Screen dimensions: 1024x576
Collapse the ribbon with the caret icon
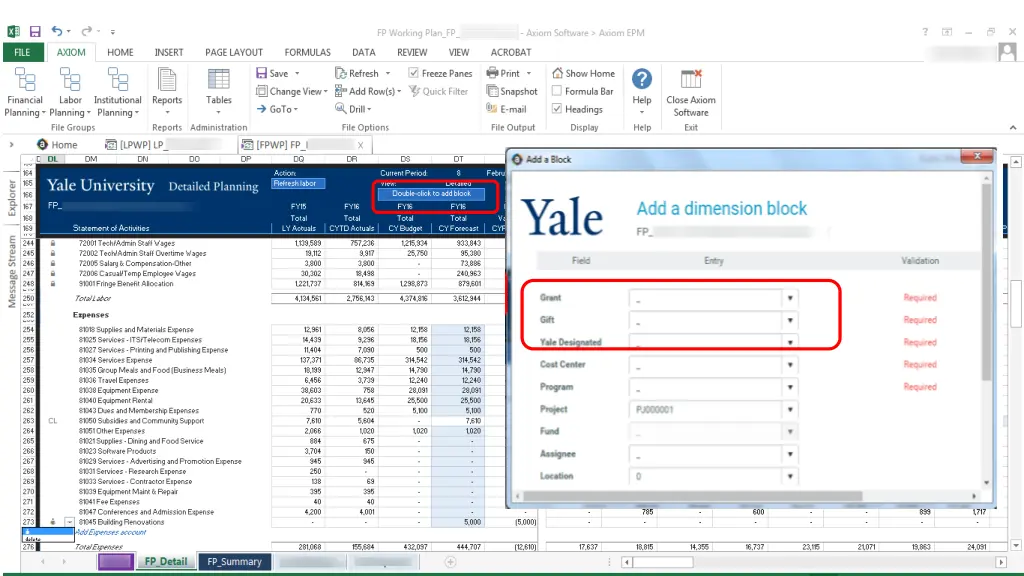1013,127
